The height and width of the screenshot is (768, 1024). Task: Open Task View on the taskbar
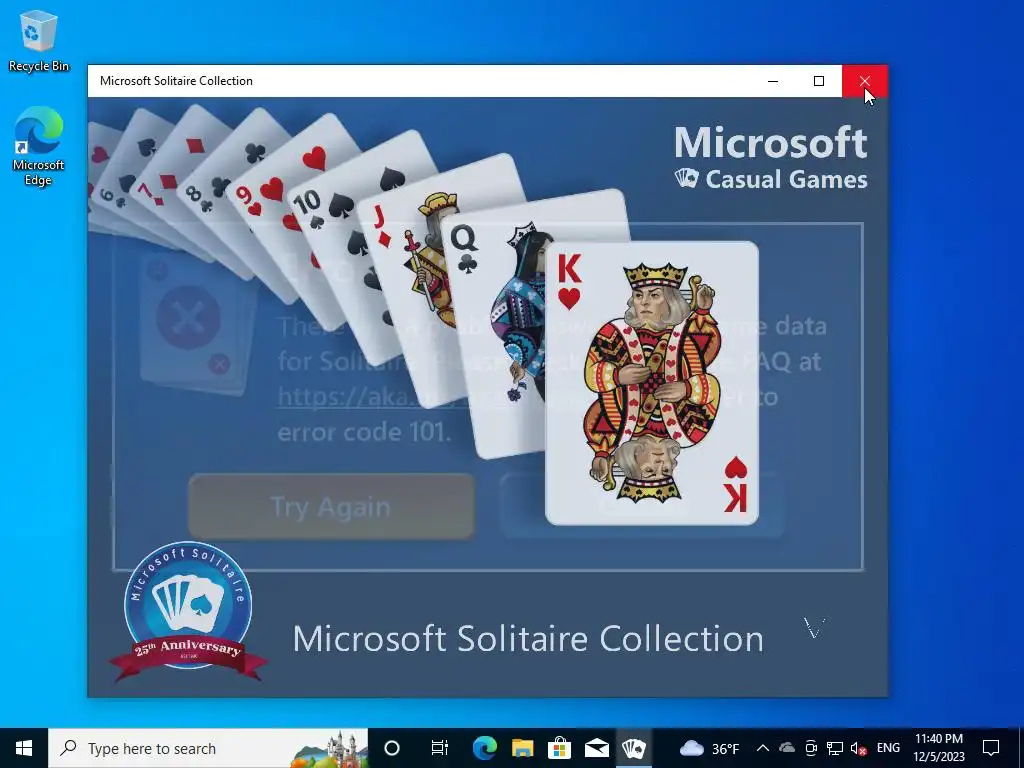(x=439, y=748)
